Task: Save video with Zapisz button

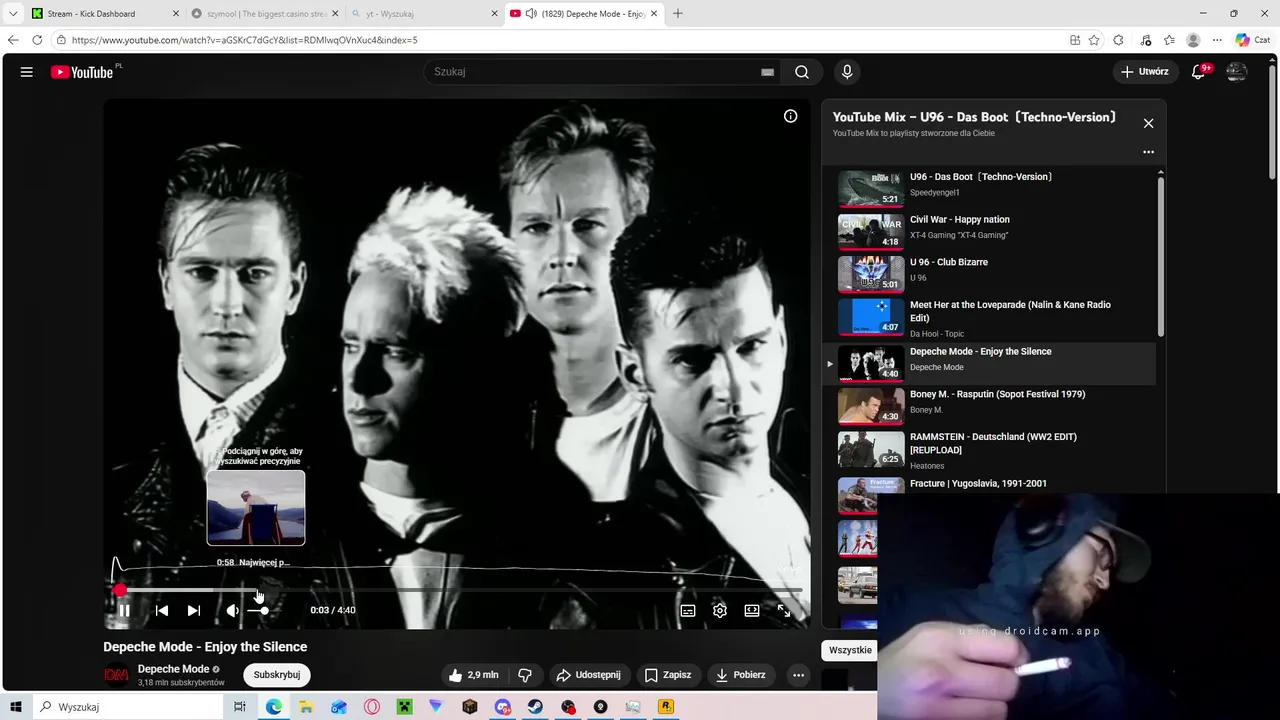Action: pyautogui.click(x=668, y=675)
